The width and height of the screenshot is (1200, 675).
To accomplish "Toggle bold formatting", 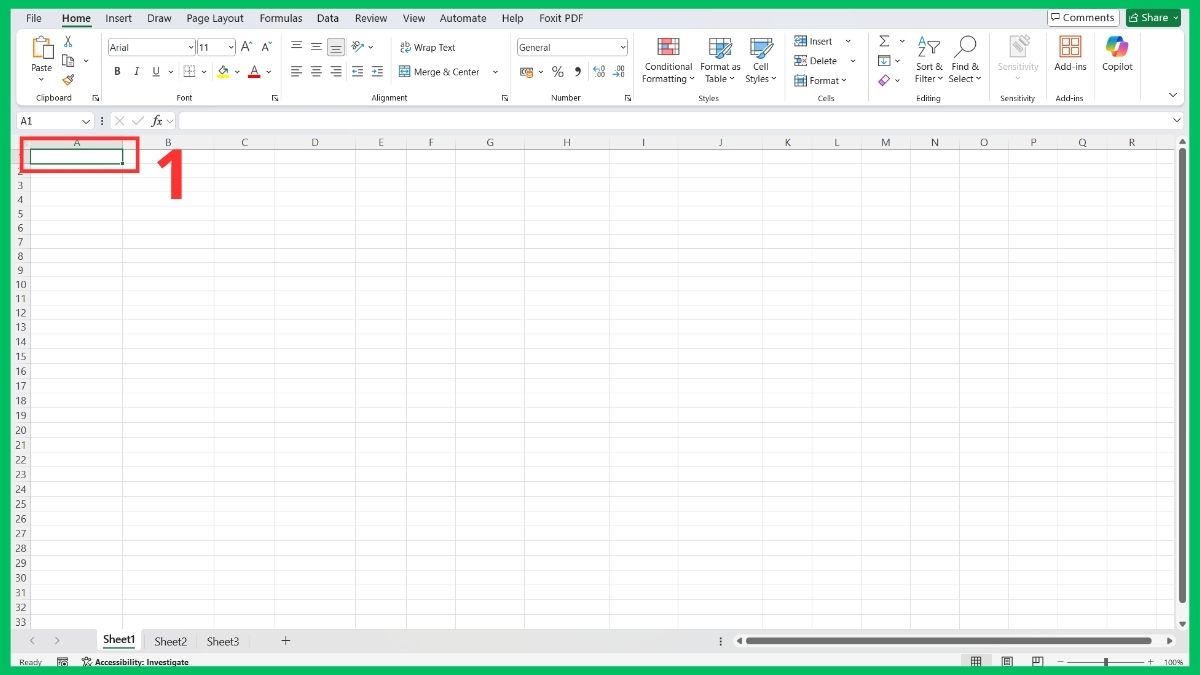I will (117, 71).
